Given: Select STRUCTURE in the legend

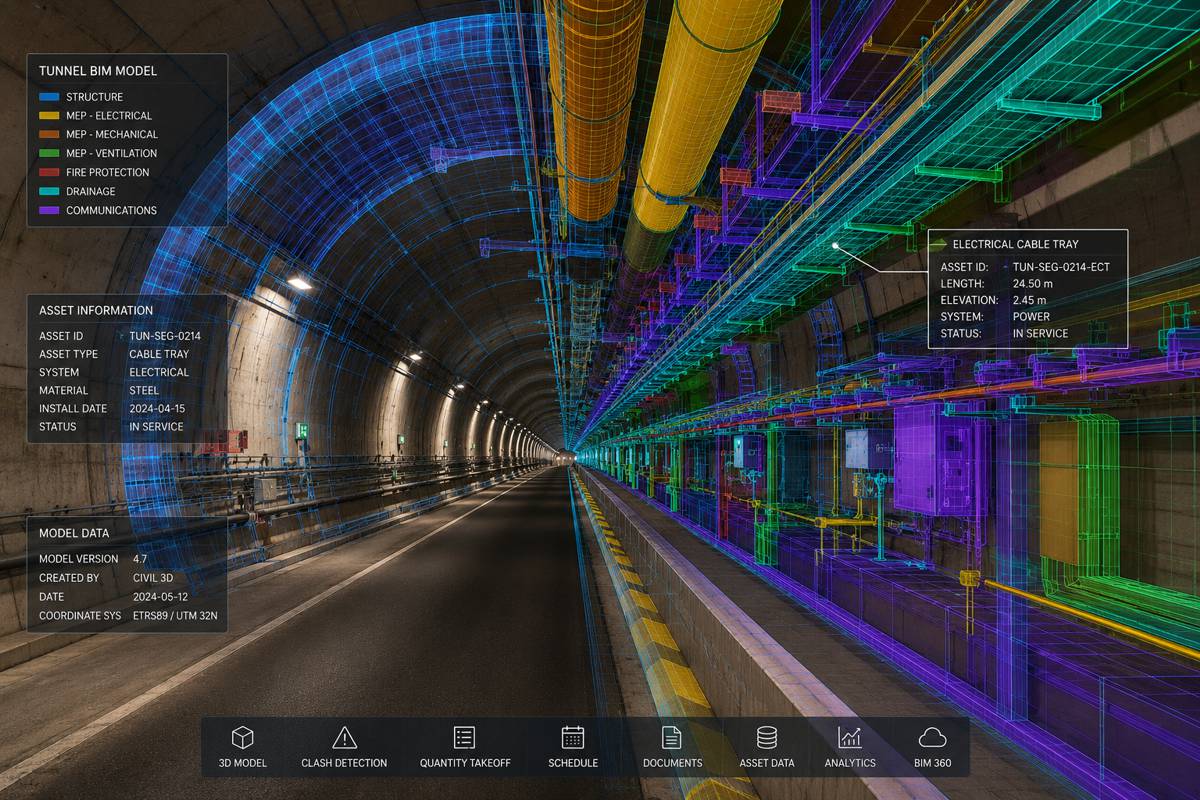Looking at the screenshot, I should pos(94,97).
